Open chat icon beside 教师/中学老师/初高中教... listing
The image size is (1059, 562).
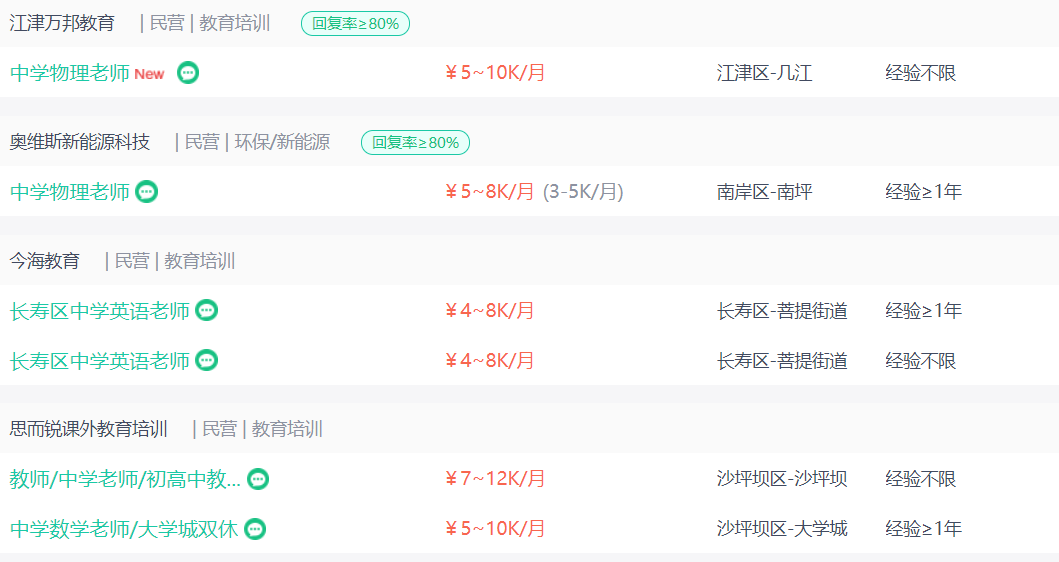coord(258,479)
